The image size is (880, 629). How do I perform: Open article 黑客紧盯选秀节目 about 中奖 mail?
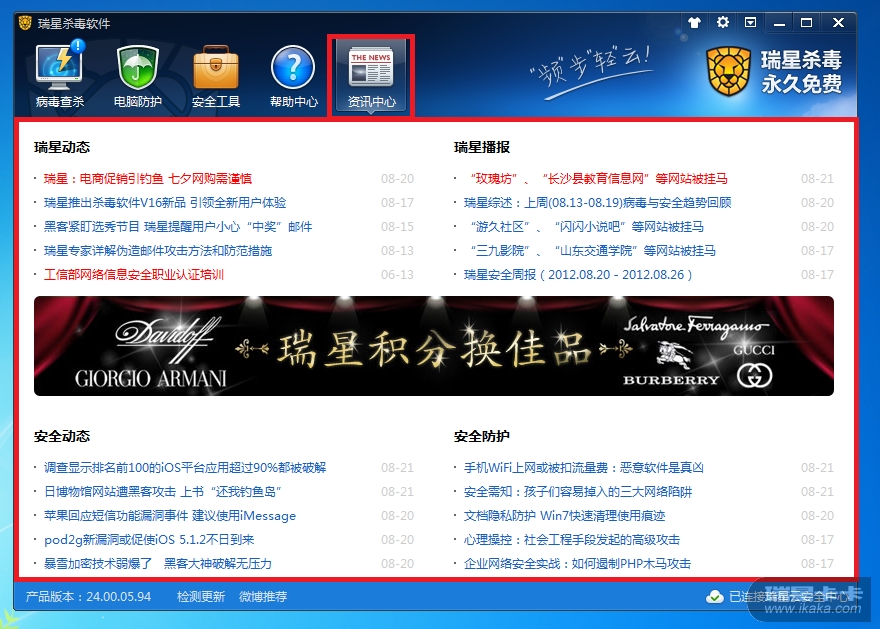click(x=178, y=227)
